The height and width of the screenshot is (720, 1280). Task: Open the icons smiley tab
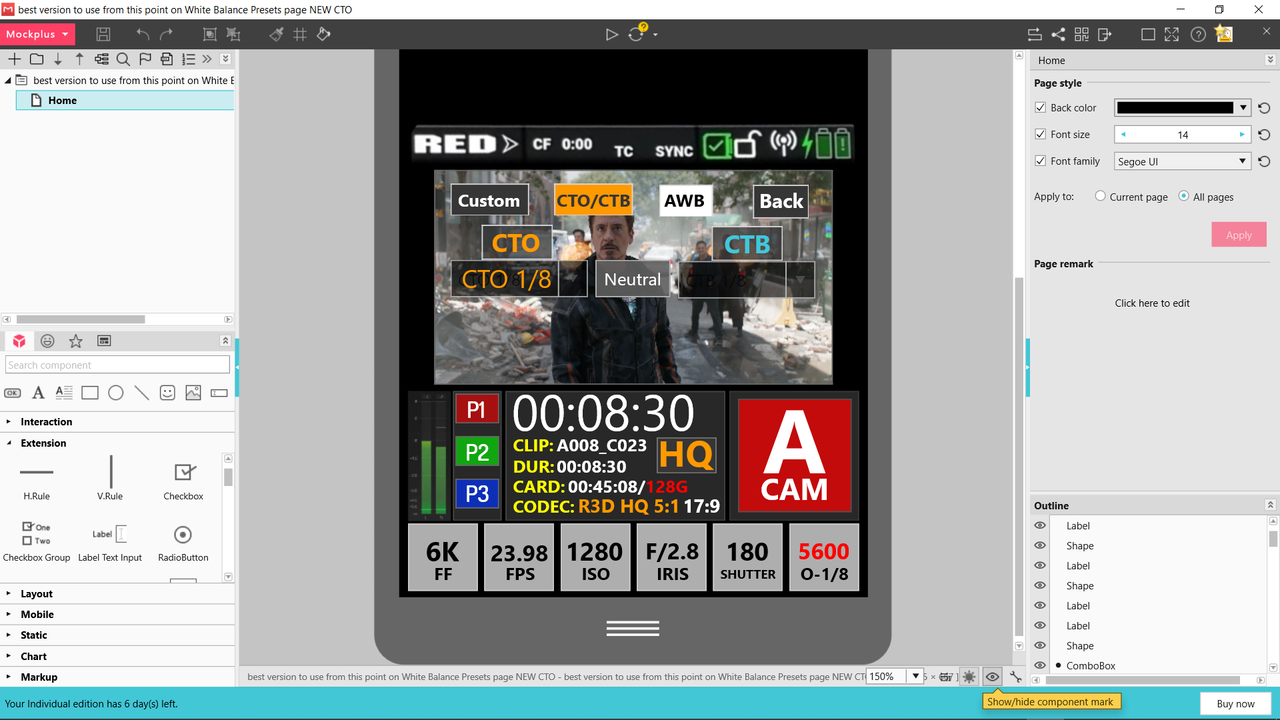(x=47, y=341)
